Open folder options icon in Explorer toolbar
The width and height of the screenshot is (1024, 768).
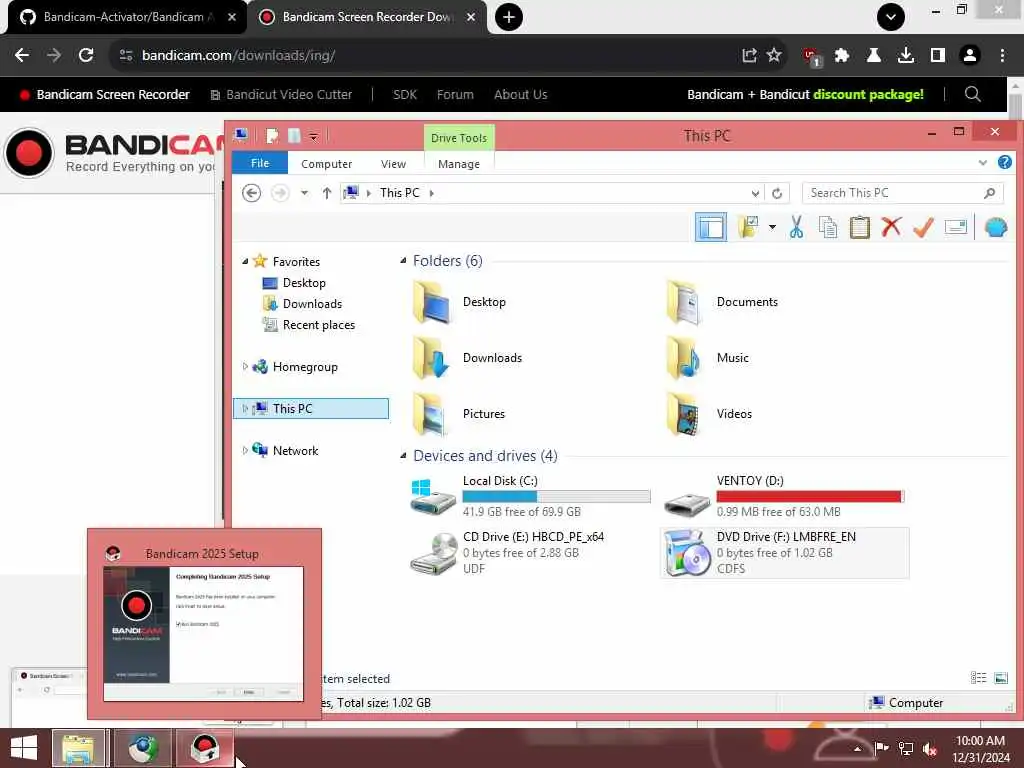(x=748, y=227)
